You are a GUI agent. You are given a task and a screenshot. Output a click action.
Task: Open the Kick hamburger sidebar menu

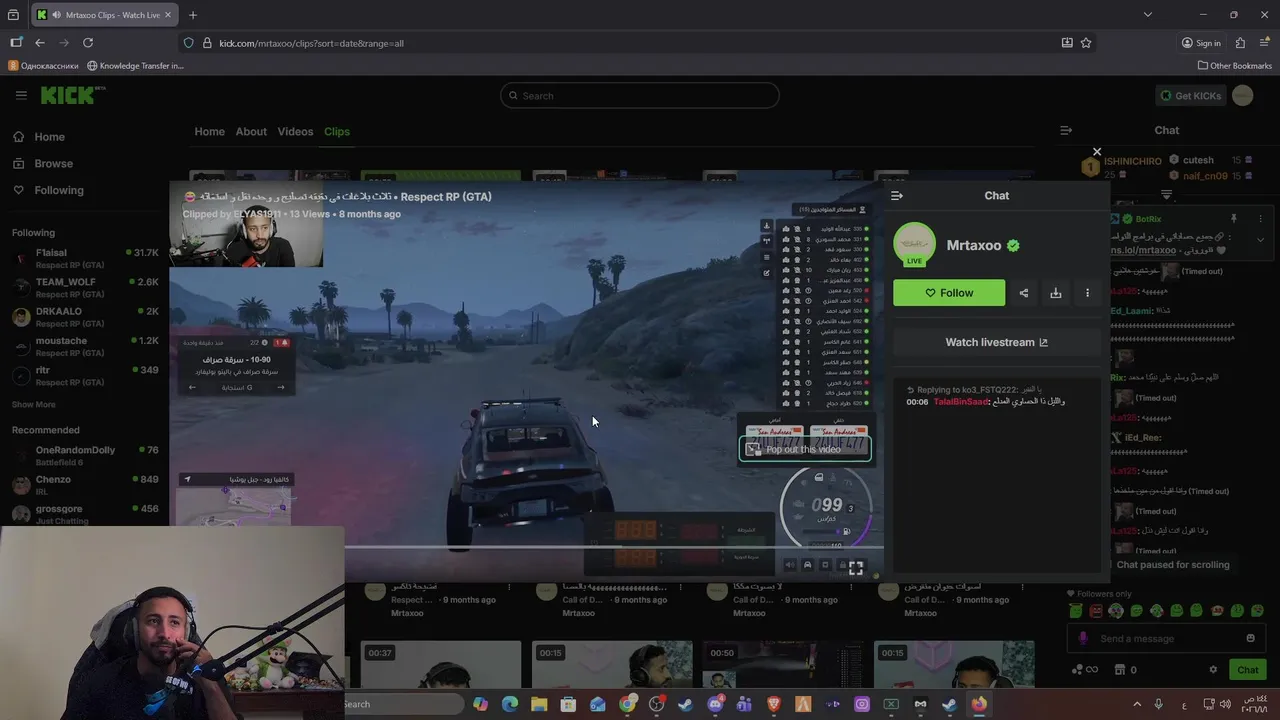click(x=21, y=95)
